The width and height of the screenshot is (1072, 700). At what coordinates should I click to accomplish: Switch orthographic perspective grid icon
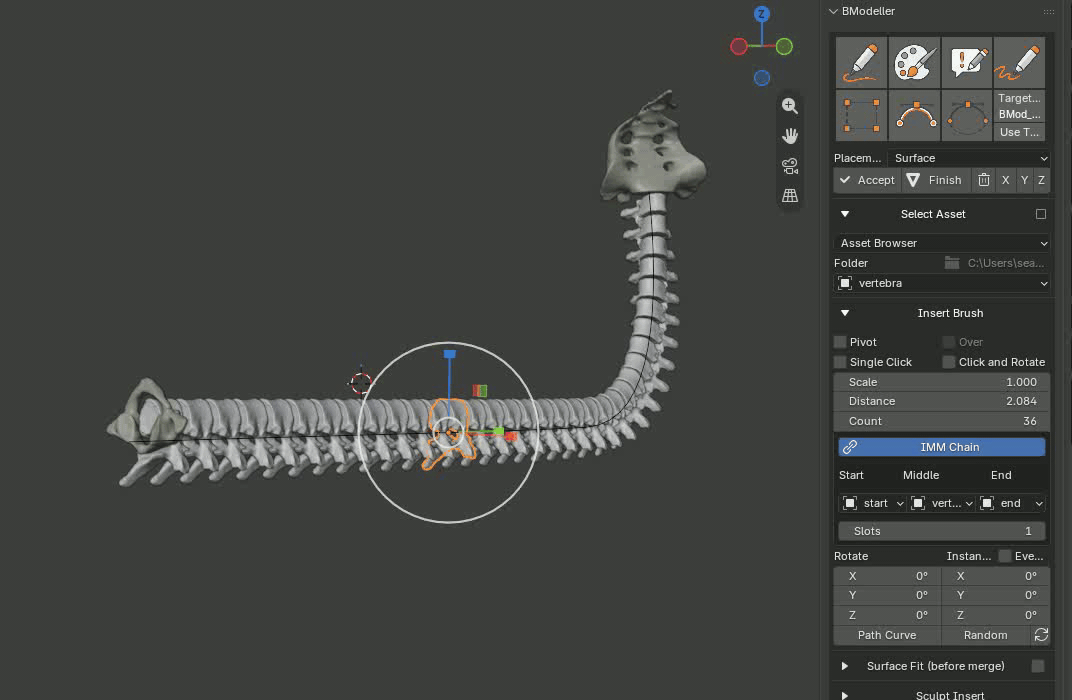(790, 196)
